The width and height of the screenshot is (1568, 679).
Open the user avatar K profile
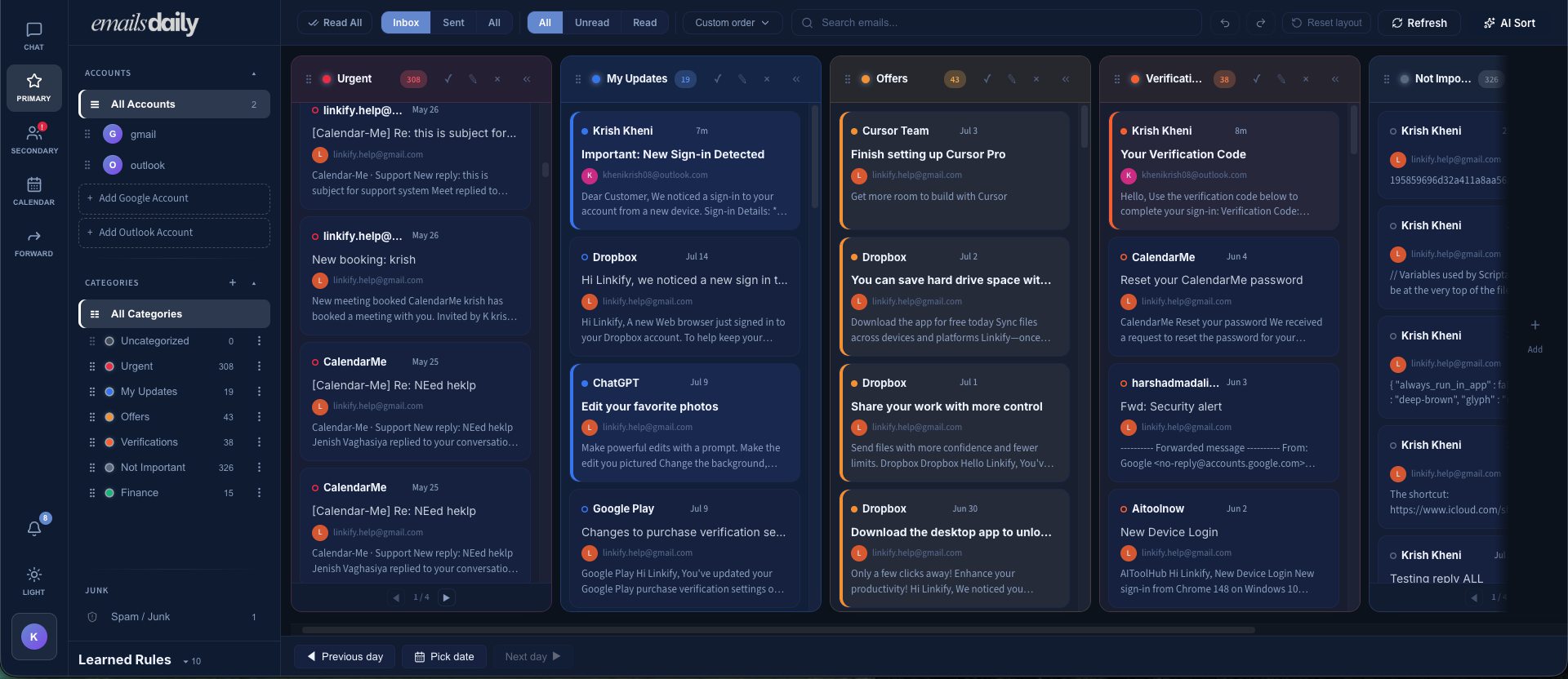[x=33, y=636]
